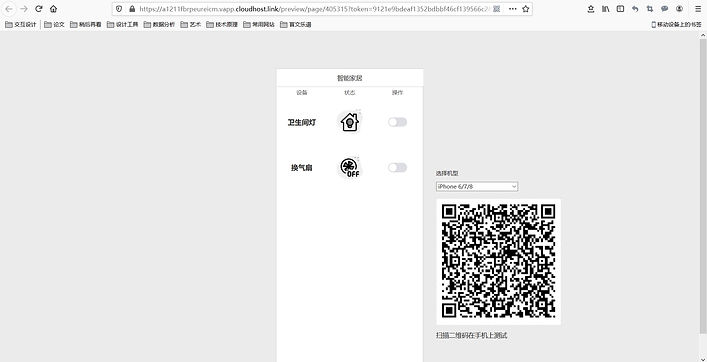Click the URL address field
The image size is (707, 362).
tap(313, 9)
